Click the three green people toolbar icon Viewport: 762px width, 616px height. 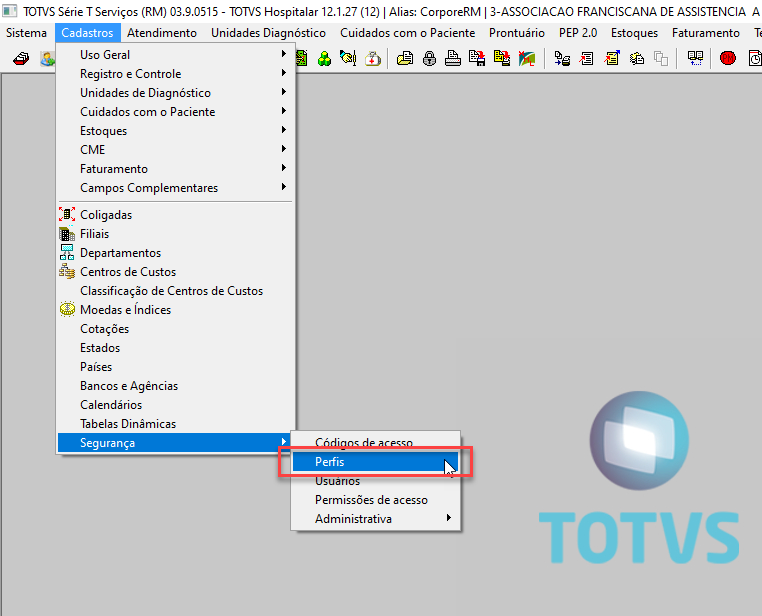pyautogui.click(x=324, y=59)
